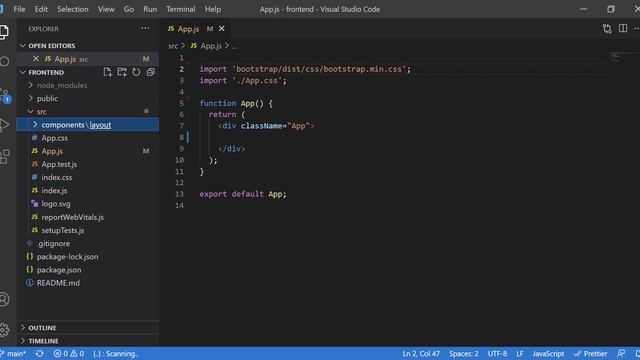The image size is (640, 360).
Task: Click Spaces: 2 indentation setting
Action: point(464,353)
